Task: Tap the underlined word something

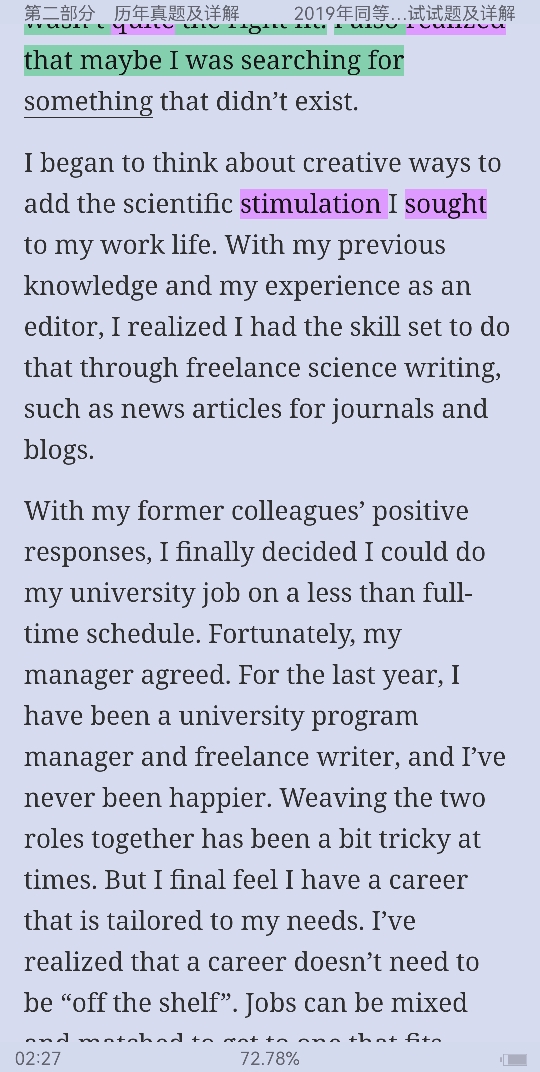Action: [x=88, y=102]
